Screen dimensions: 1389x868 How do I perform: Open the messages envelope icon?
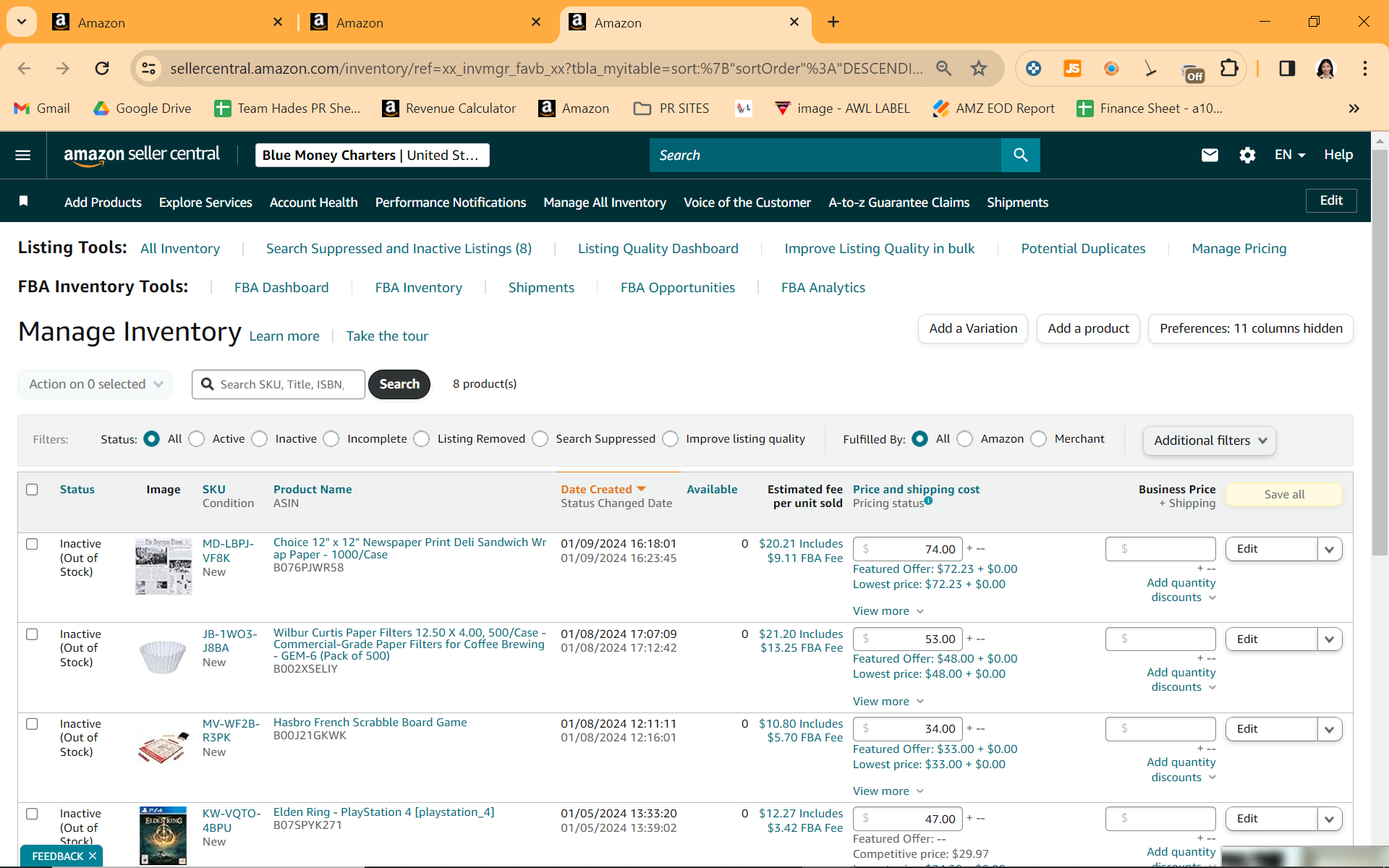click(1210, 155)
